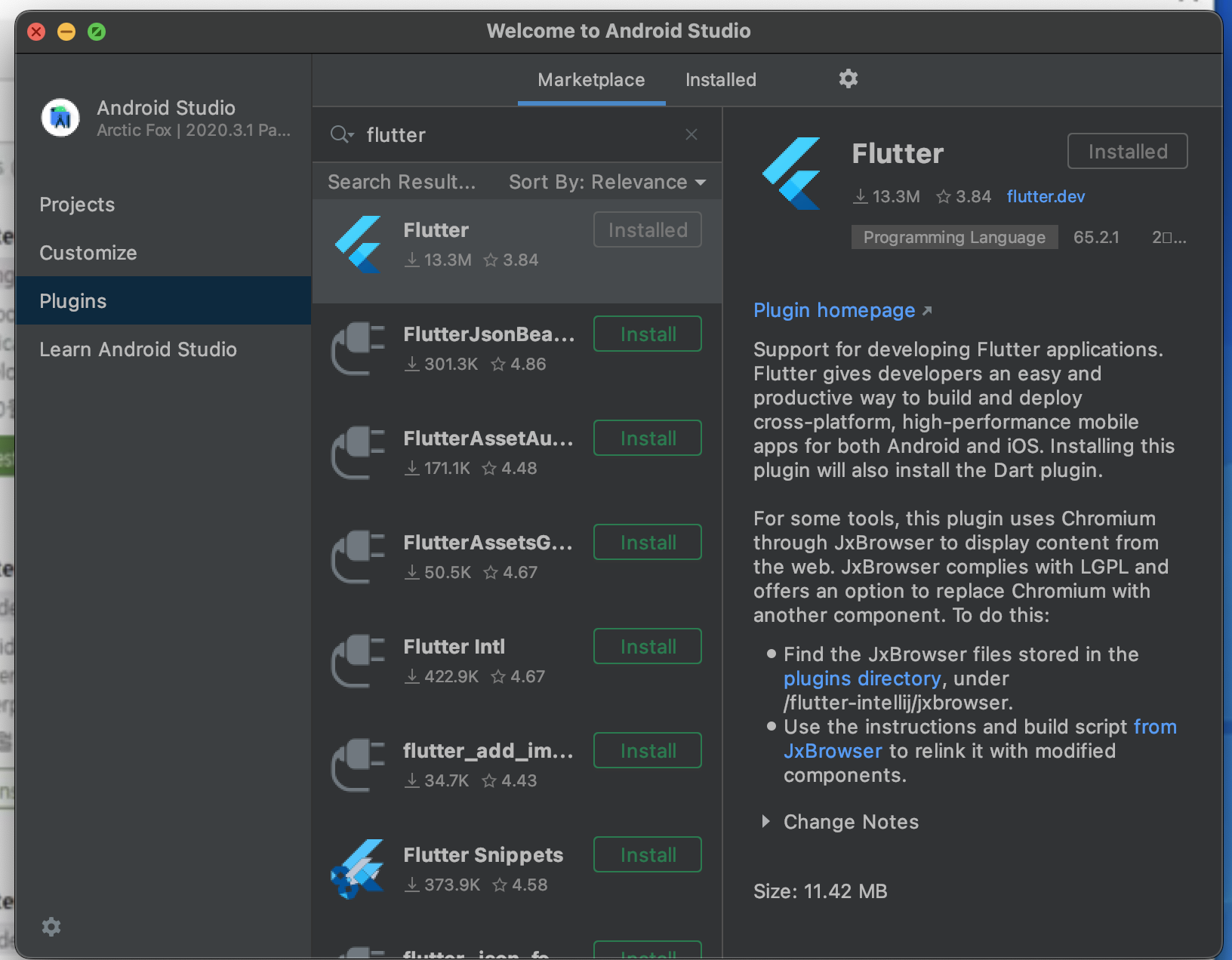Click the Size: 11.42 MB text

tap(820, 891)
